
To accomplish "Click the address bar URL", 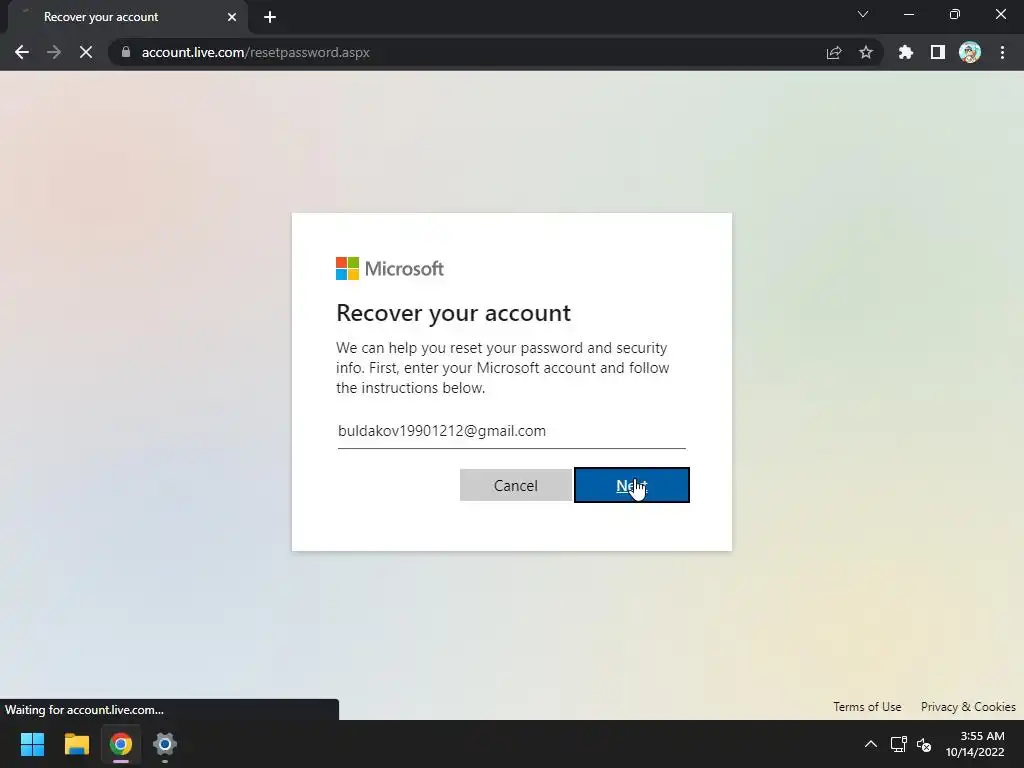I will tap(255, 52).
